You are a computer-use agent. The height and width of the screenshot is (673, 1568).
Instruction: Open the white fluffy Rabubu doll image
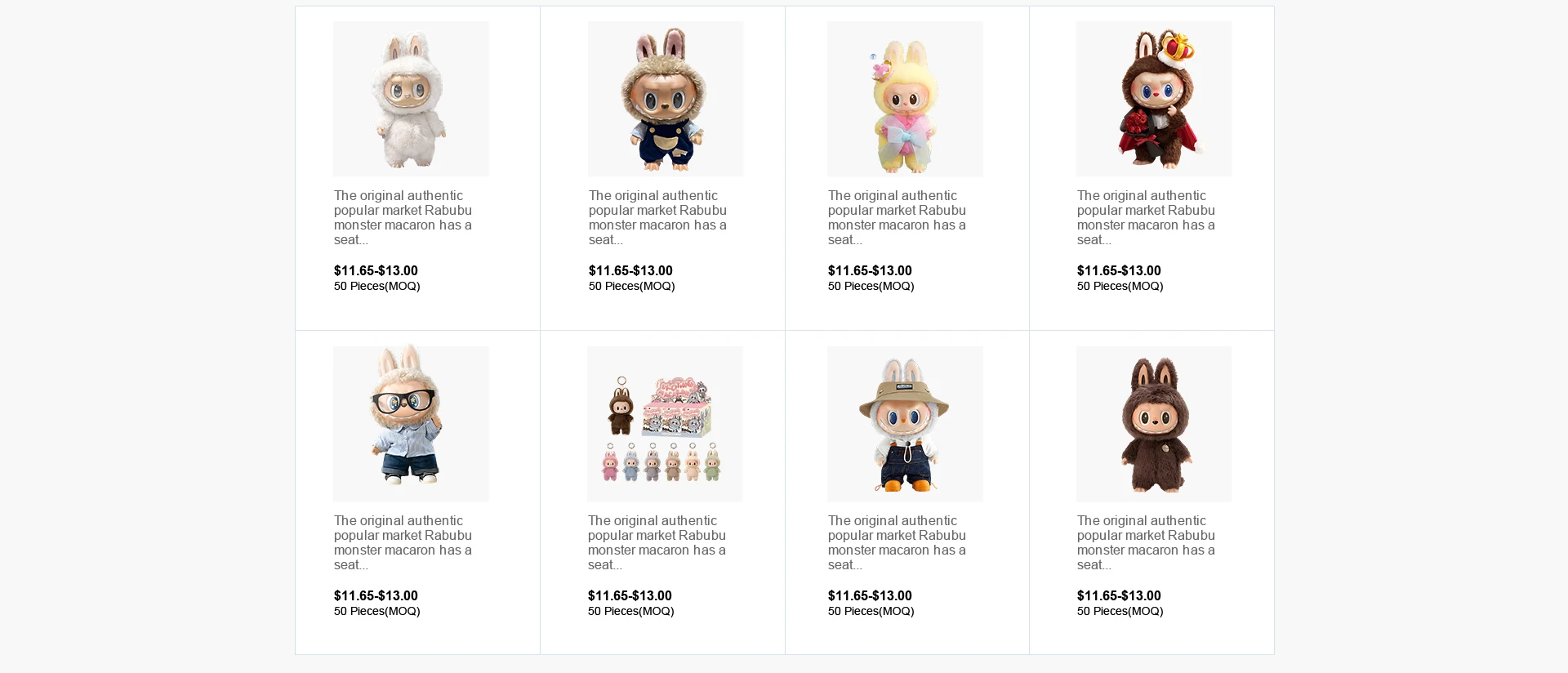(x=411, y=99)
